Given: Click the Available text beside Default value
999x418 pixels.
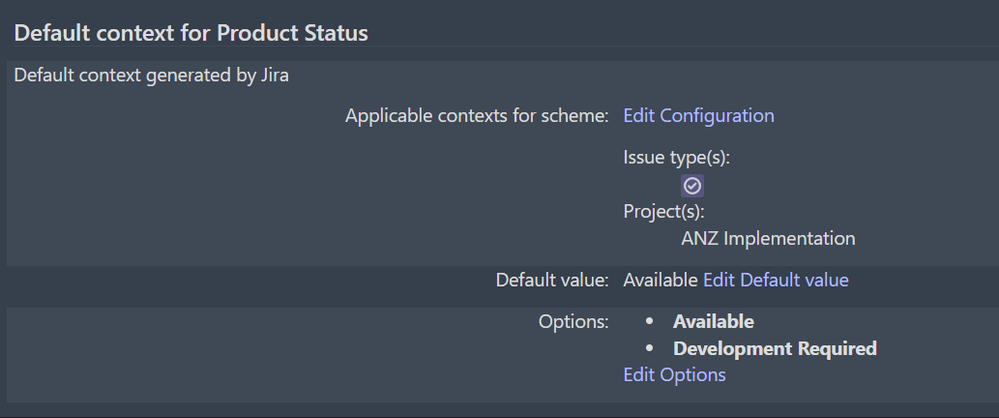Looking at the screenshot, I should pyautogui.click(x=660, y=280).
